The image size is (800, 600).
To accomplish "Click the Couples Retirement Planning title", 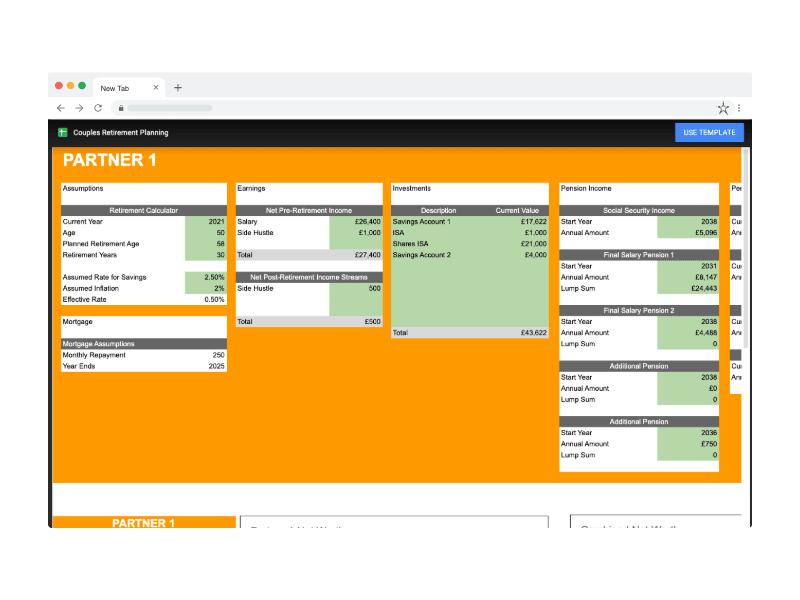I will point(120,133).
